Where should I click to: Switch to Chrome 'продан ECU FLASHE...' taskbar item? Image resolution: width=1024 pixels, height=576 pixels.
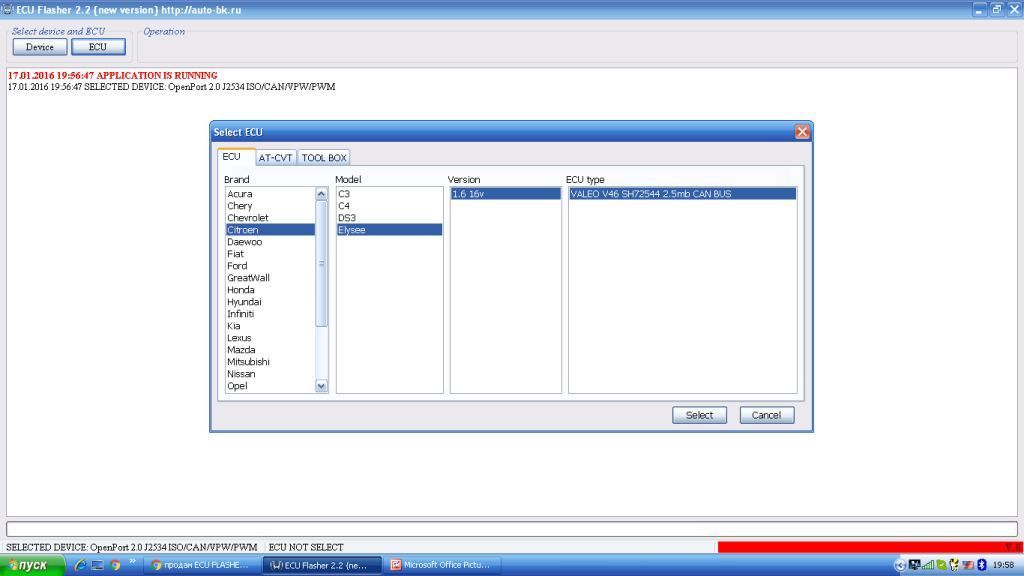pyautogui.click(x=200, y=565)
